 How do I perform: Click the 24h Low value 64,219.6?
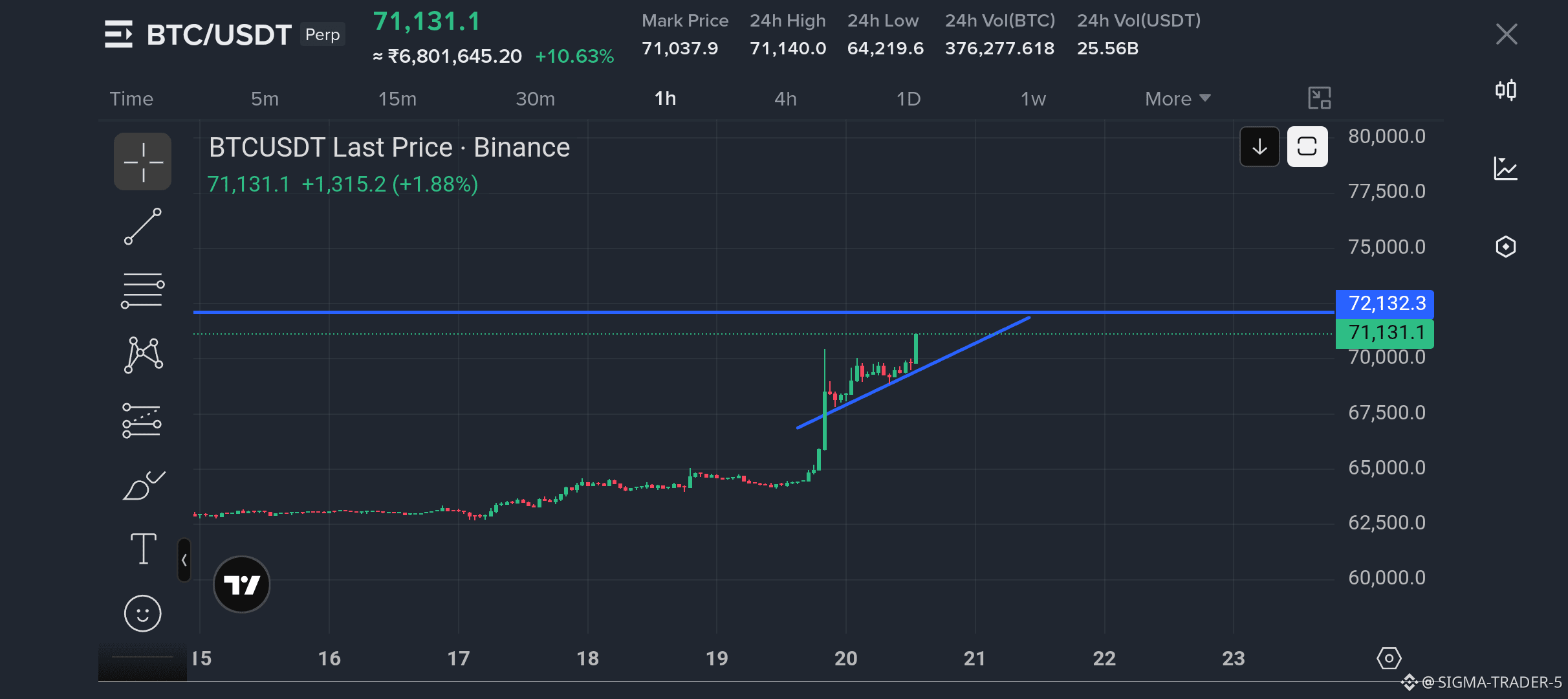click(x=886, y=49)
